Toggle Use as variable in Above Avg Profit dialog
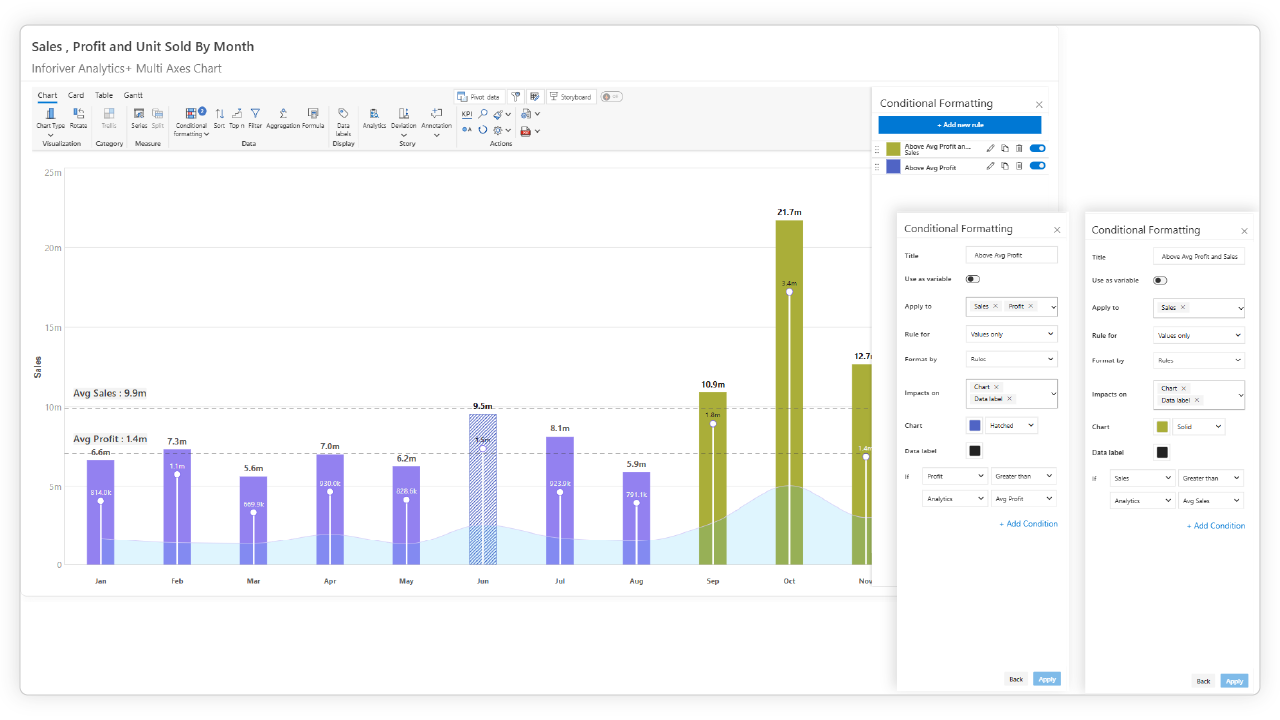Screen dimensions: 1280x720 point(972,280)
